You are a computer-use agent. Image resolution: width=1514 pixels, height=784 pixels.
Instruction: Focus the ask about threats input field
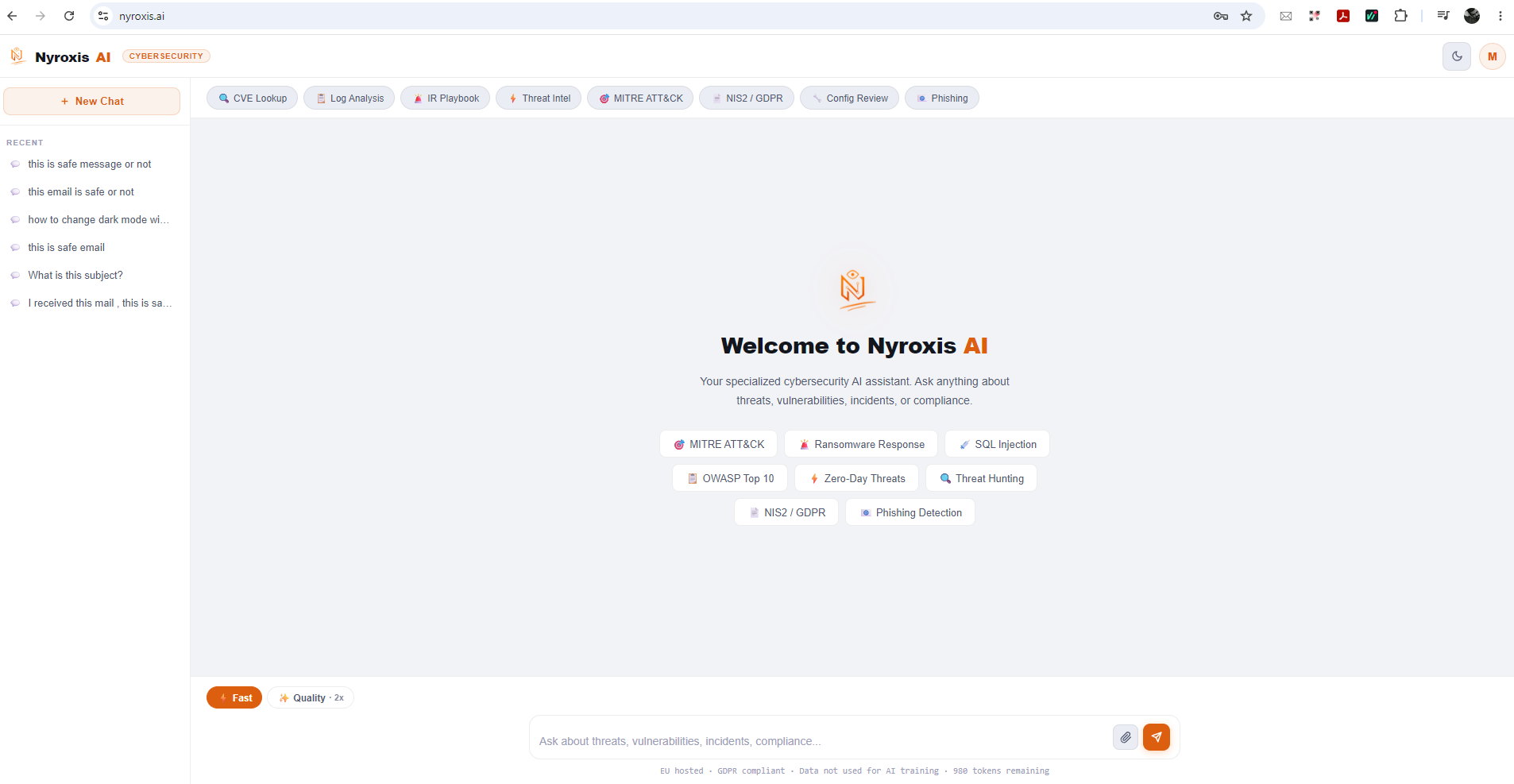click(x=821, y=740)
